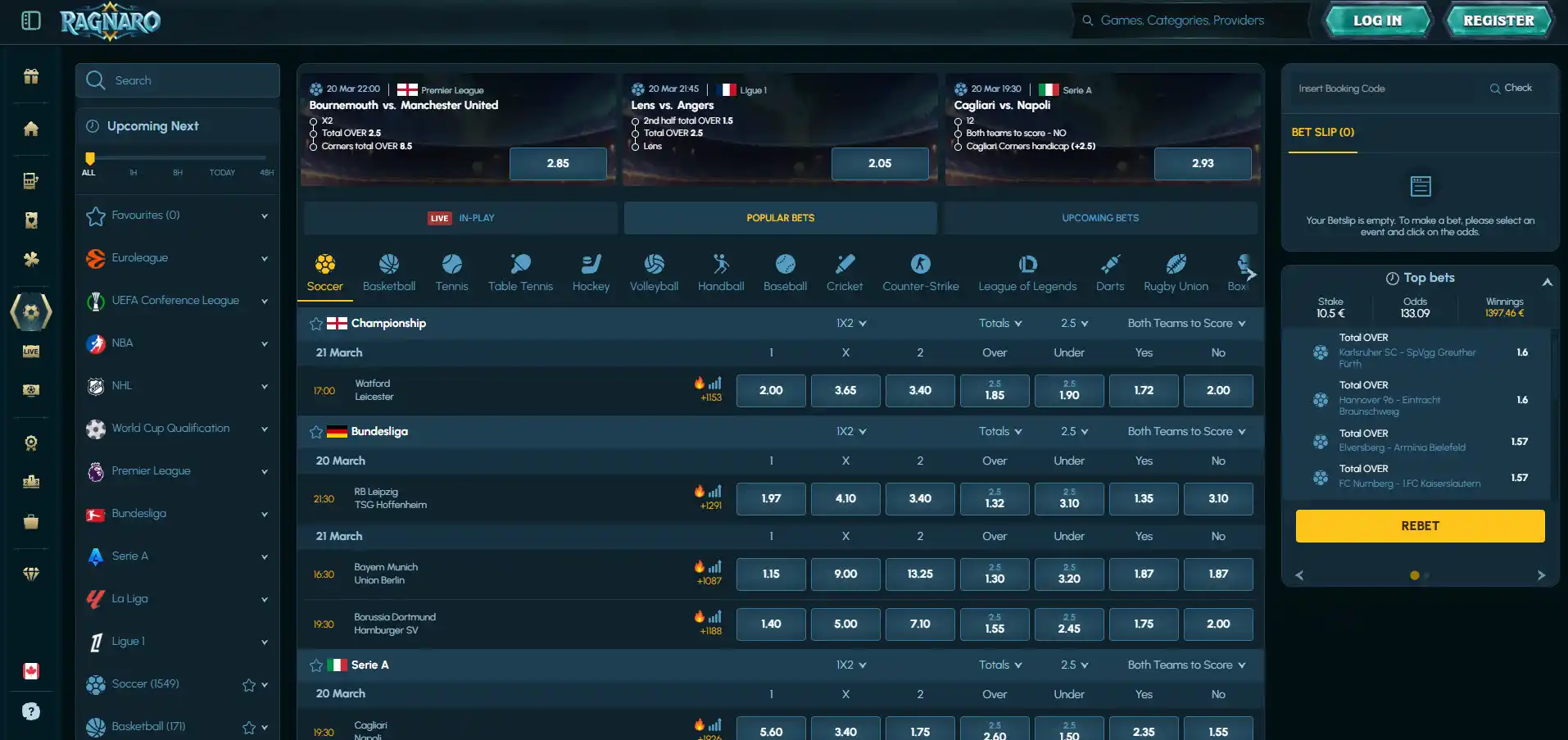
Task: Open Serie A Both Teams to Score dropdown
Action: (1186, 665)
